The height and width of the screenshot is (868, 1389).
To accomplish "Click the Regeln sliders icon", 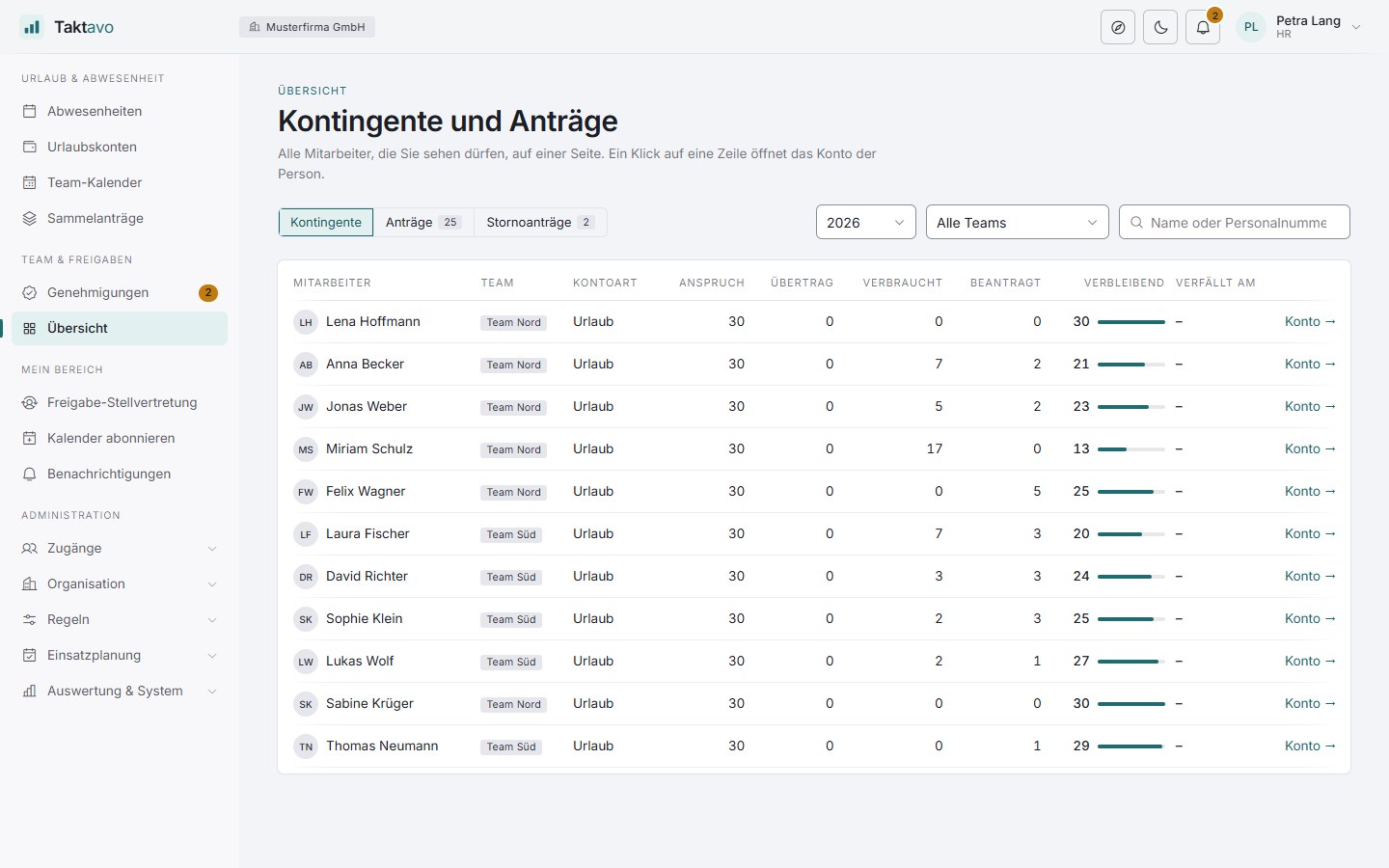I will point(30,619).
